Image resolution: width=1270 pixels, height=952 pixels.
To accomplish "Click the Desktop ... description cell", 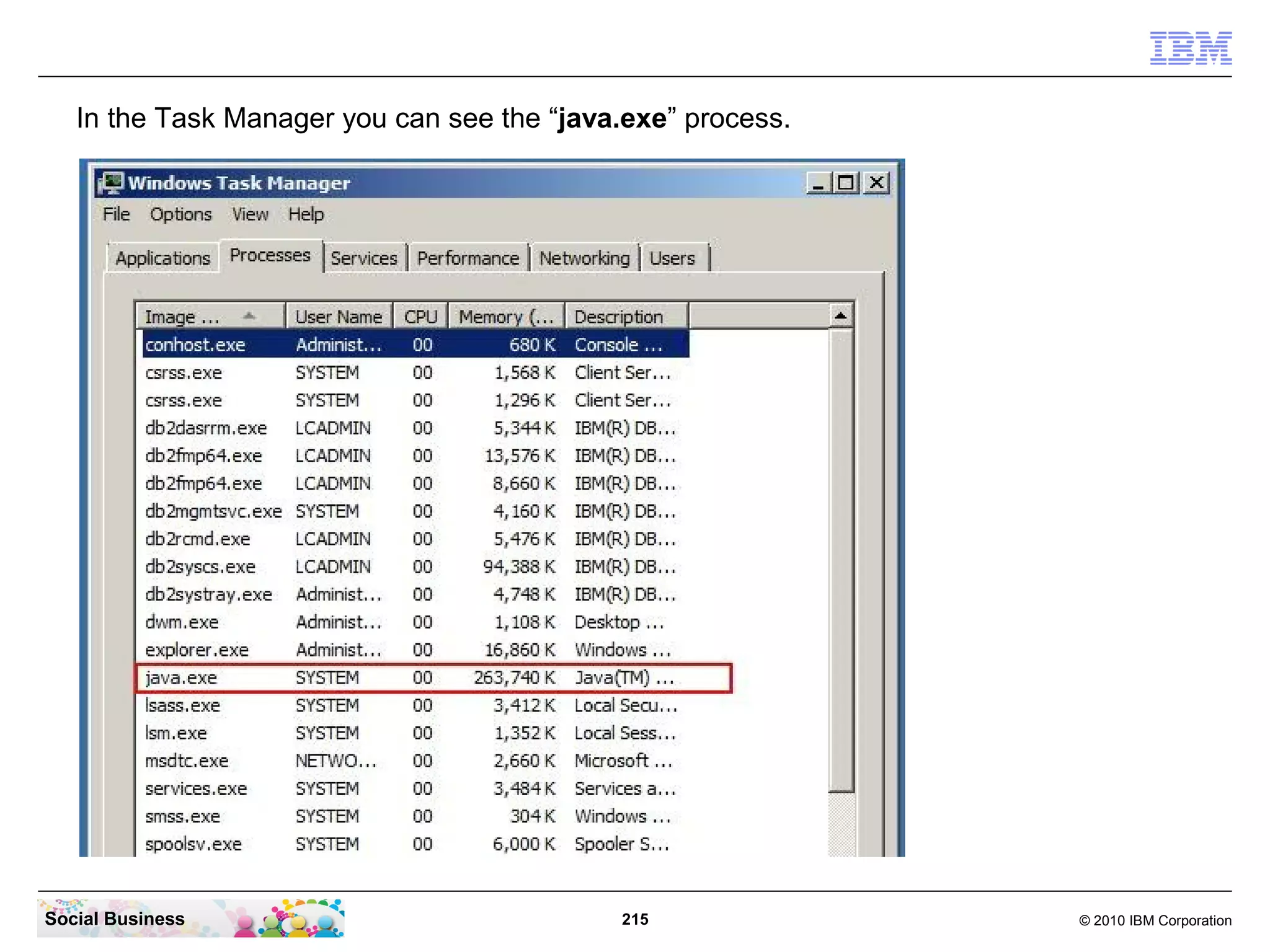I will [619, 622].
